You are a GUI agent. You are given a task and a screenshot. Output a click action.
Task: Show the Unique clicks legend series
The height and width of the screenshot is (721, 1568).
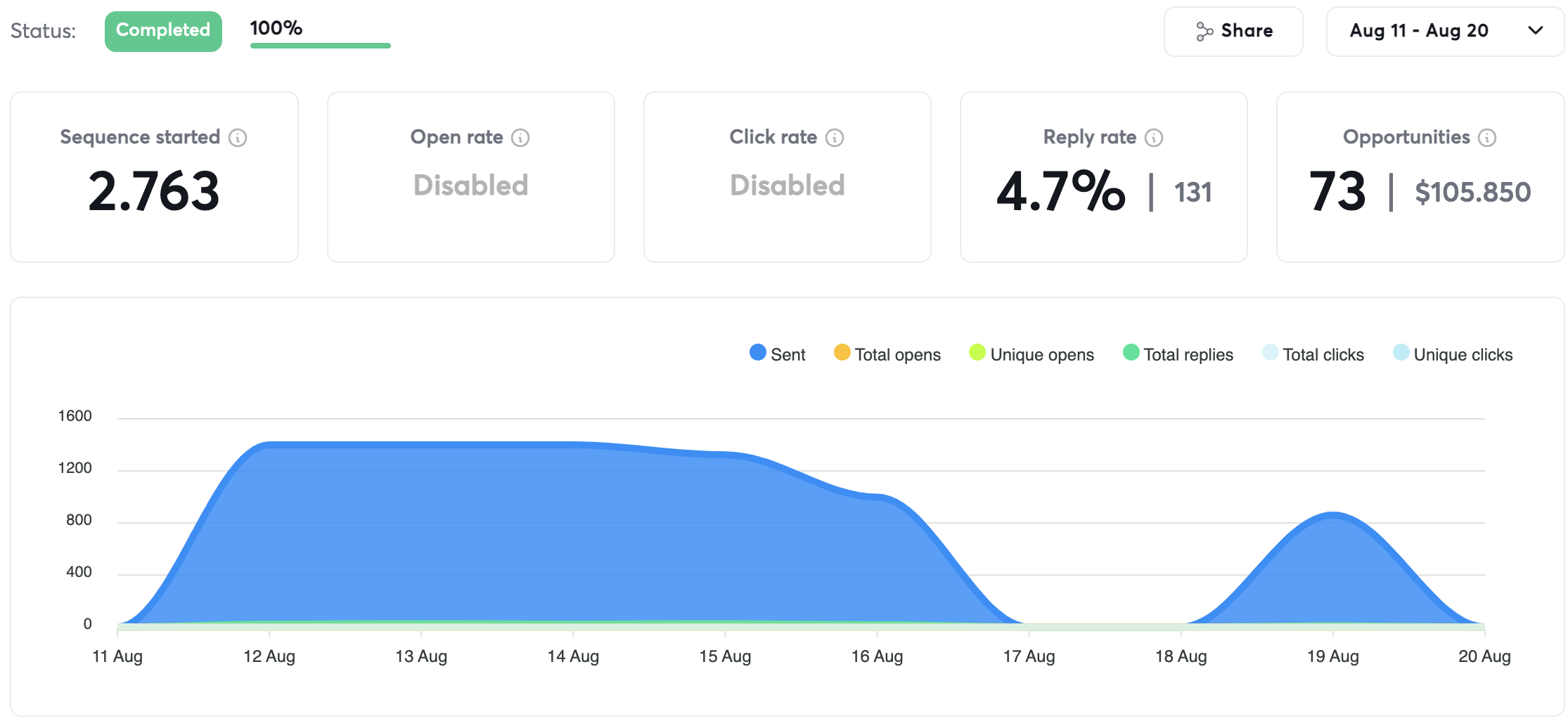coord(1453,354)
